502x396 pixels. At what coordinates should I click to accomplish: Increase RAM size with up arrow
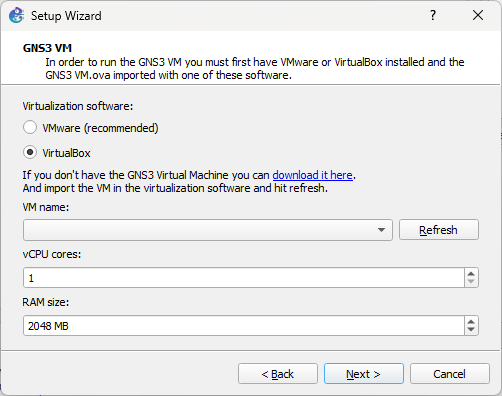(471, 322)
